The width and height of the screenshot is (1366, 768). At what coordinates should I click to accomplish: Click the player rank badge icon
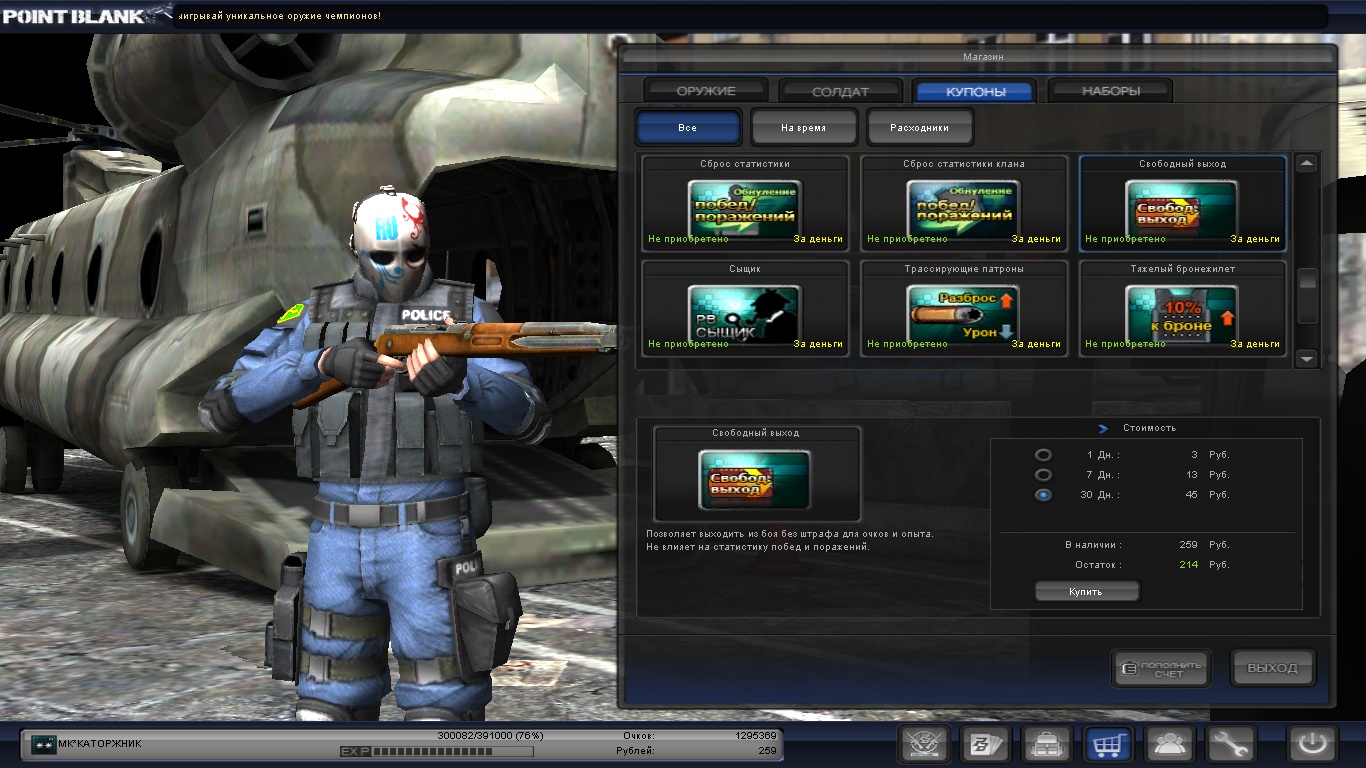(43, 744)
